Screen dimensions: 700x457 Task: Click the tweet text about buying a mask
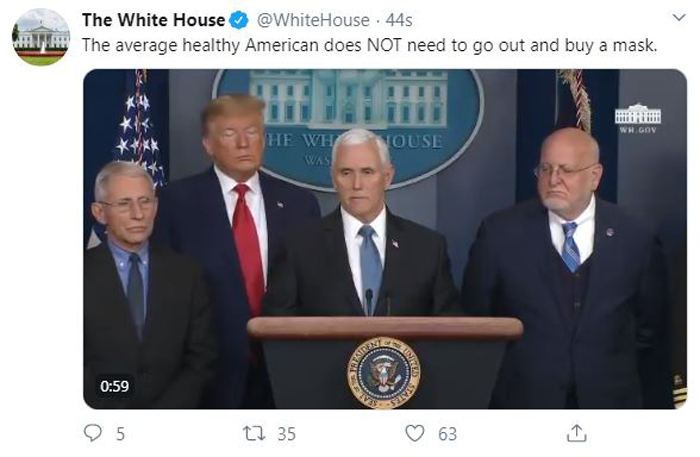[x=369, y=46]
